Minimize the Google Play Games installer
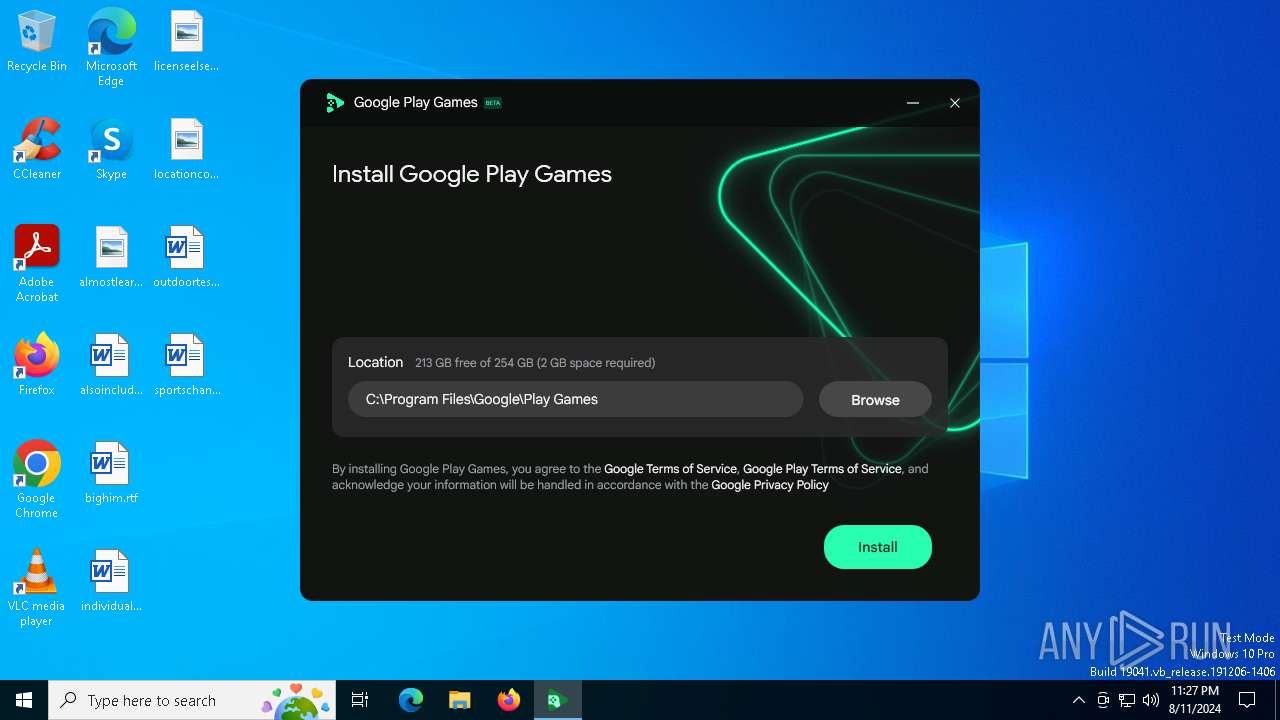Image resolution: width=1280 pixels, height=720 pixels. (x=913, y=103)
